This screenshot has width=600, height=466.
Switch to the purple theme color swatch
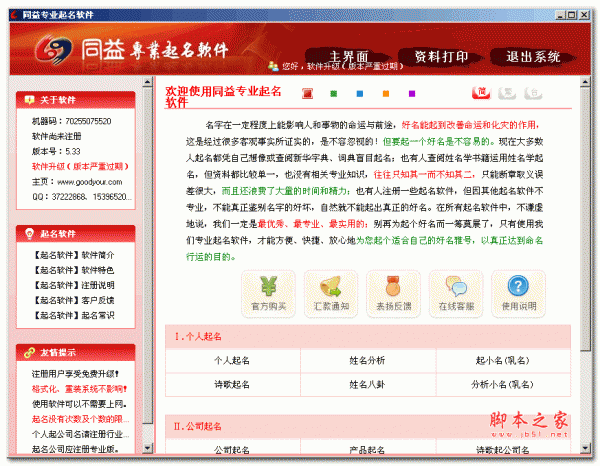click(x=412, y=94)
